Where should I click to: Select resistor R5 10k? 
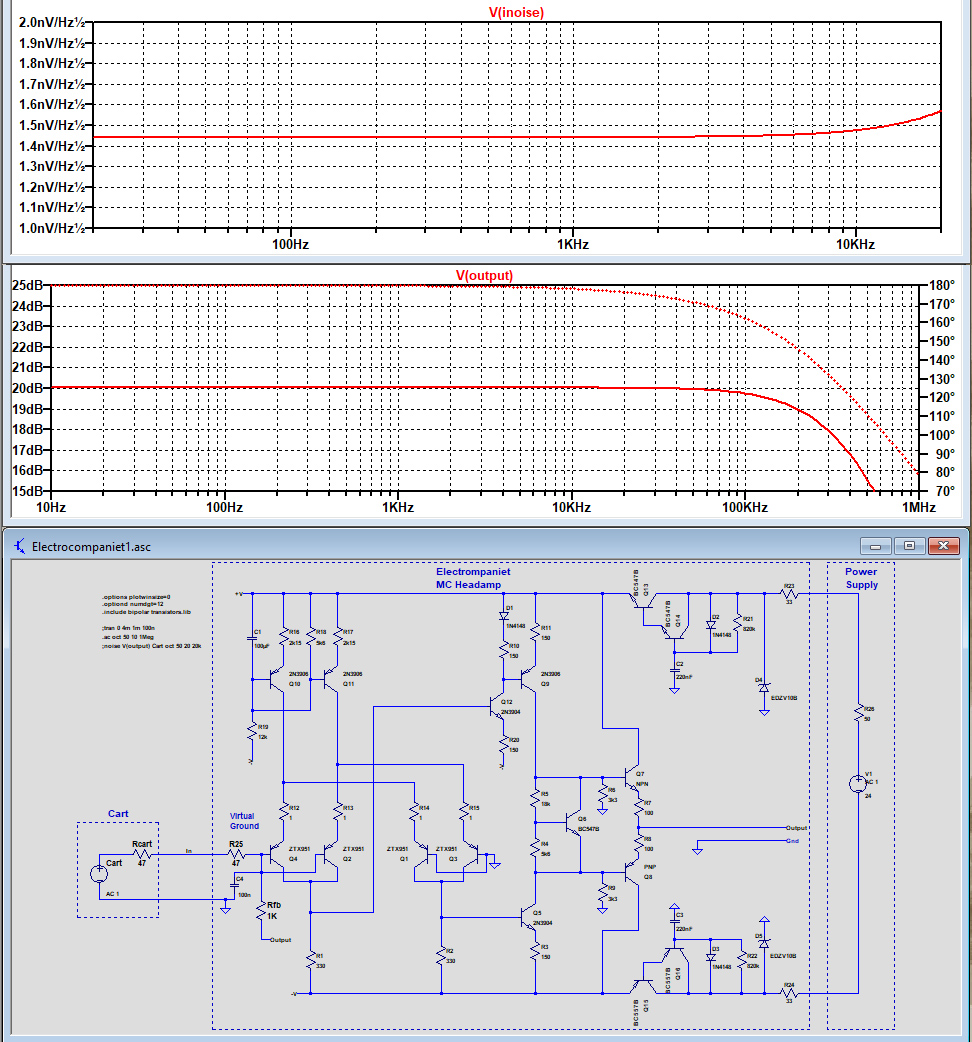[x=535, y=799]
